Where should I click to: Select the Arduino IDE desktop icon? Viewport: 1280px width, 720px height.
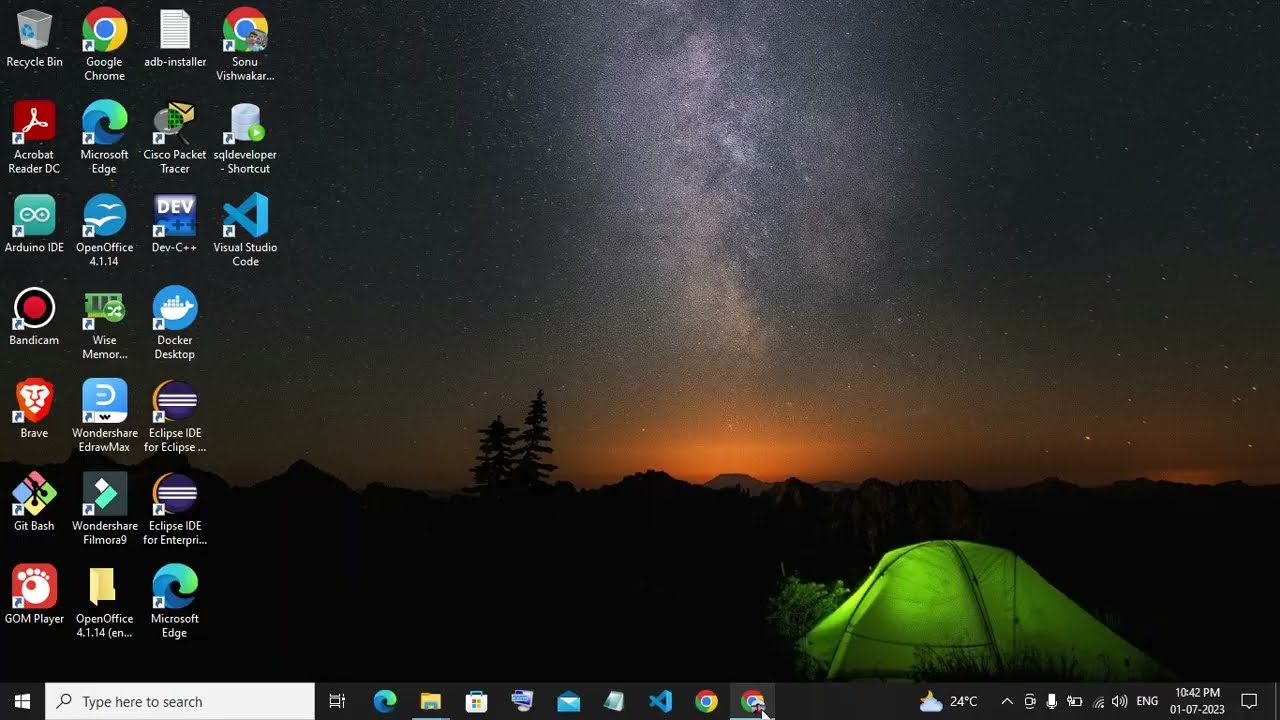(x=34, y=224)
